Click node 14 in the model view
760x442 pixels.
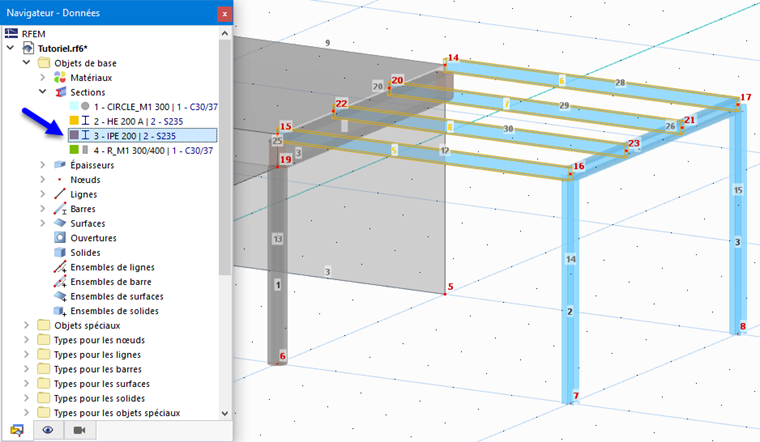pyautogui.click(x=445, y=64)
